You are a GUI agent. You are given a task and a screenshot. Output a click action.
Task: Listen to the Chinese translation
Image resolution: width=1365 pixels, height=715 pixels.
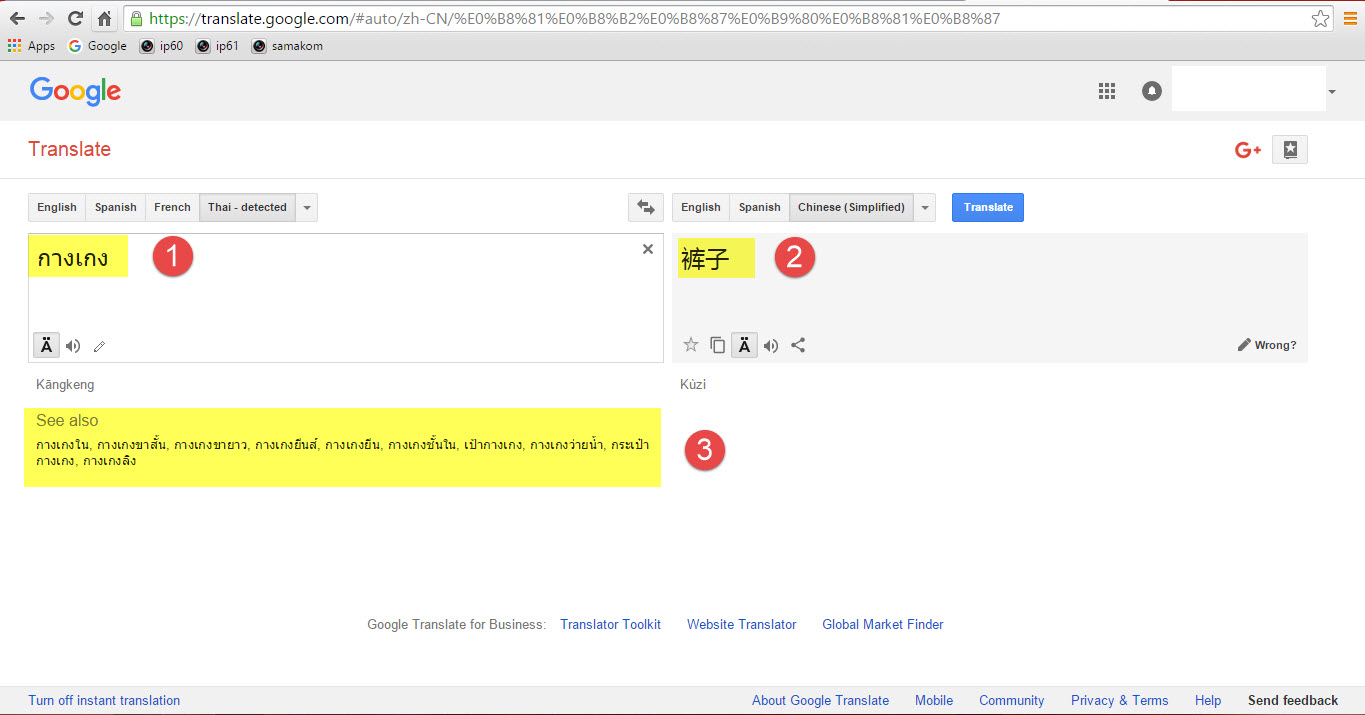pyautogui.click(x=771, y=346)
